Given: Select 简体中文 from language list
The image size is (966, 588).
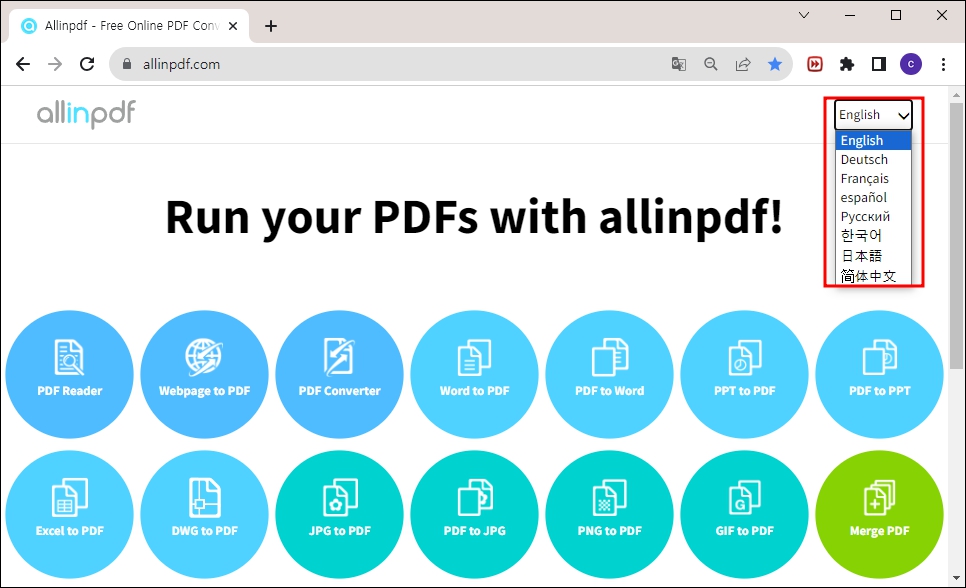Looking at the screenshot, I should (x=873, y=276).
